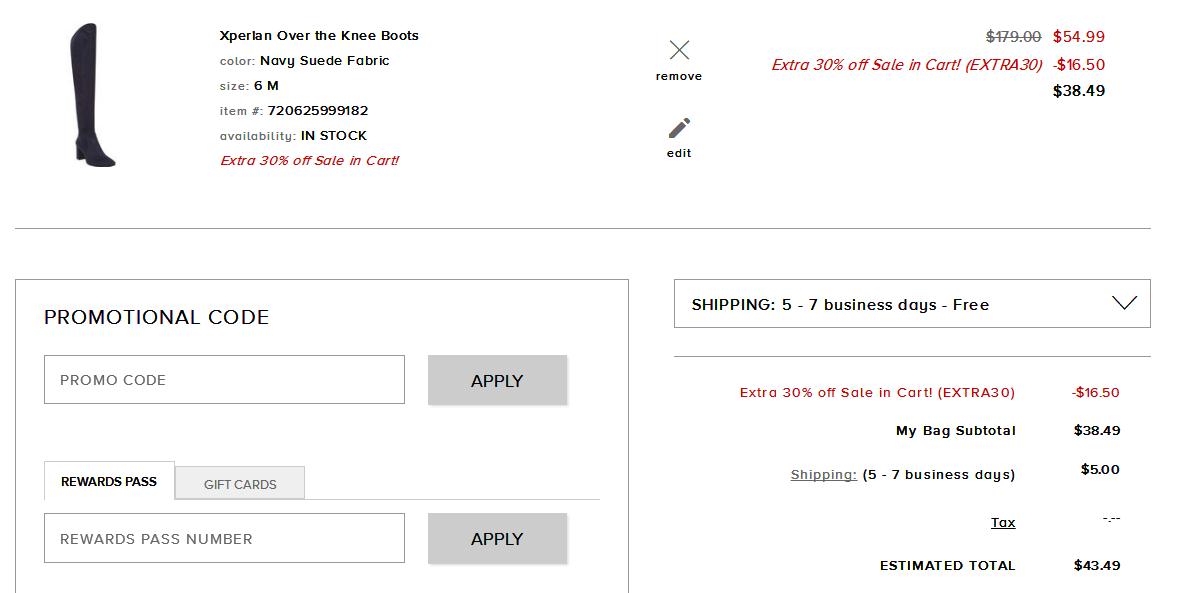The width and height of the screenshot is (1182, 593).
Task: Click the pencil icon to edit the item
Action: coord(679,128)
